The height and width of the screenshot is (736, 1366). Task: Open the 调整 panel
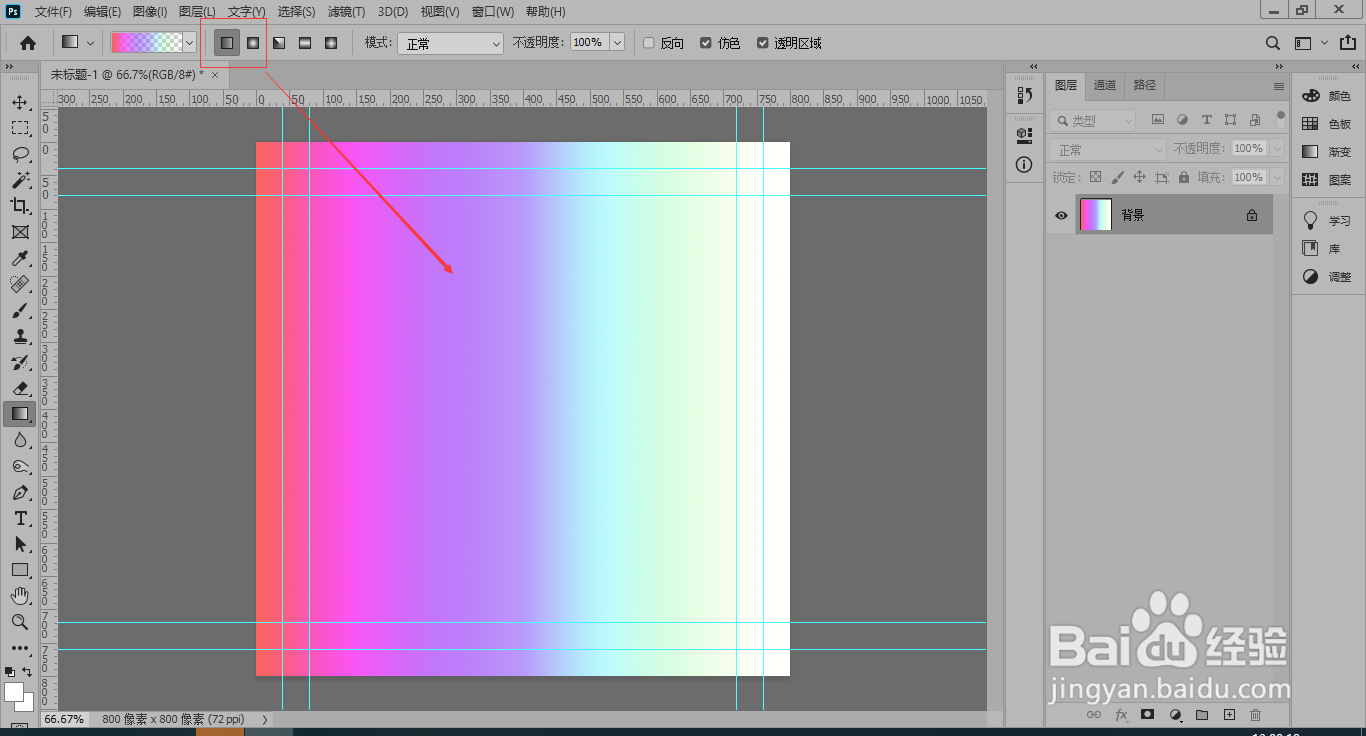coord(1326,276)
